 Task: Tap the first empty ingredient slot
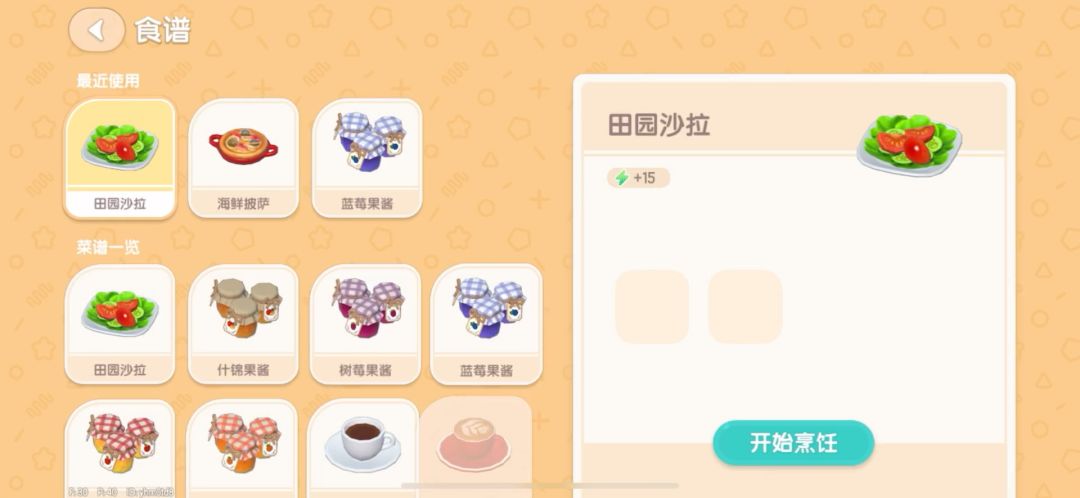[652, 307]
